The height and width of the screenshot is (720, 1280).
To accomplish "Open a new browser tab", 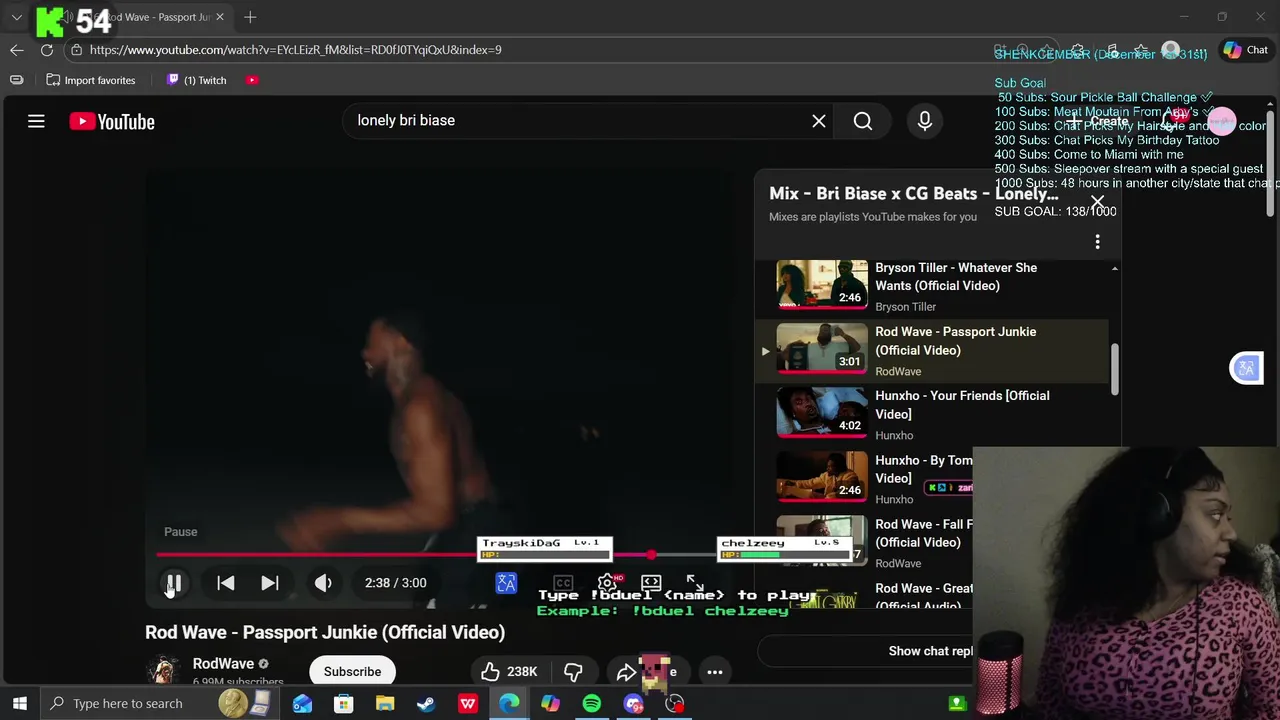I will [250, 17].
